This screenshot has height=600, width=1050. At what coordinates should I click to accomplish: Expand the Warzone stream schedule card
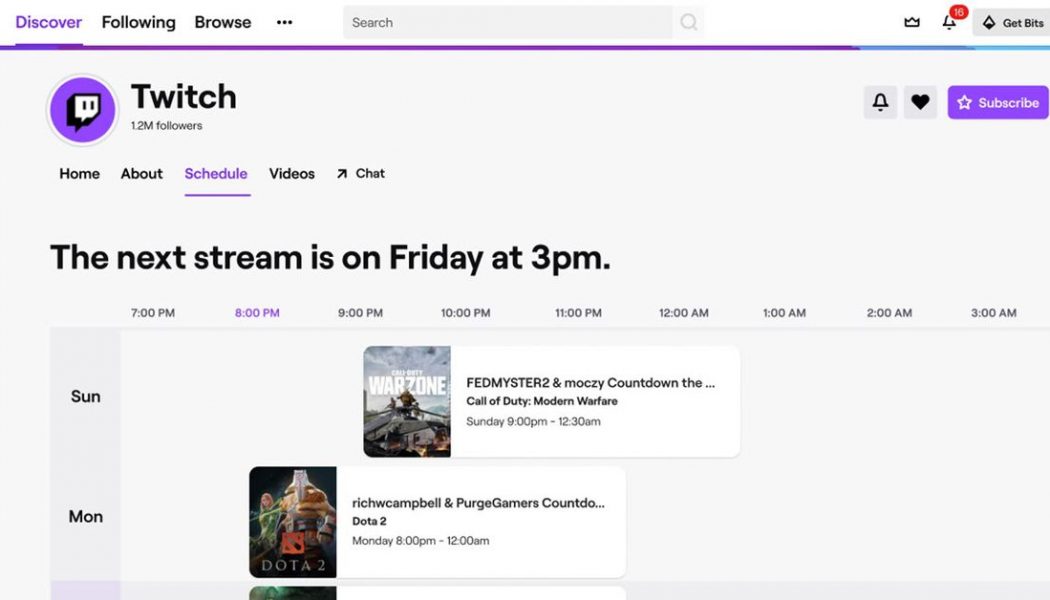pyautogui.click(x=550, y=400)
